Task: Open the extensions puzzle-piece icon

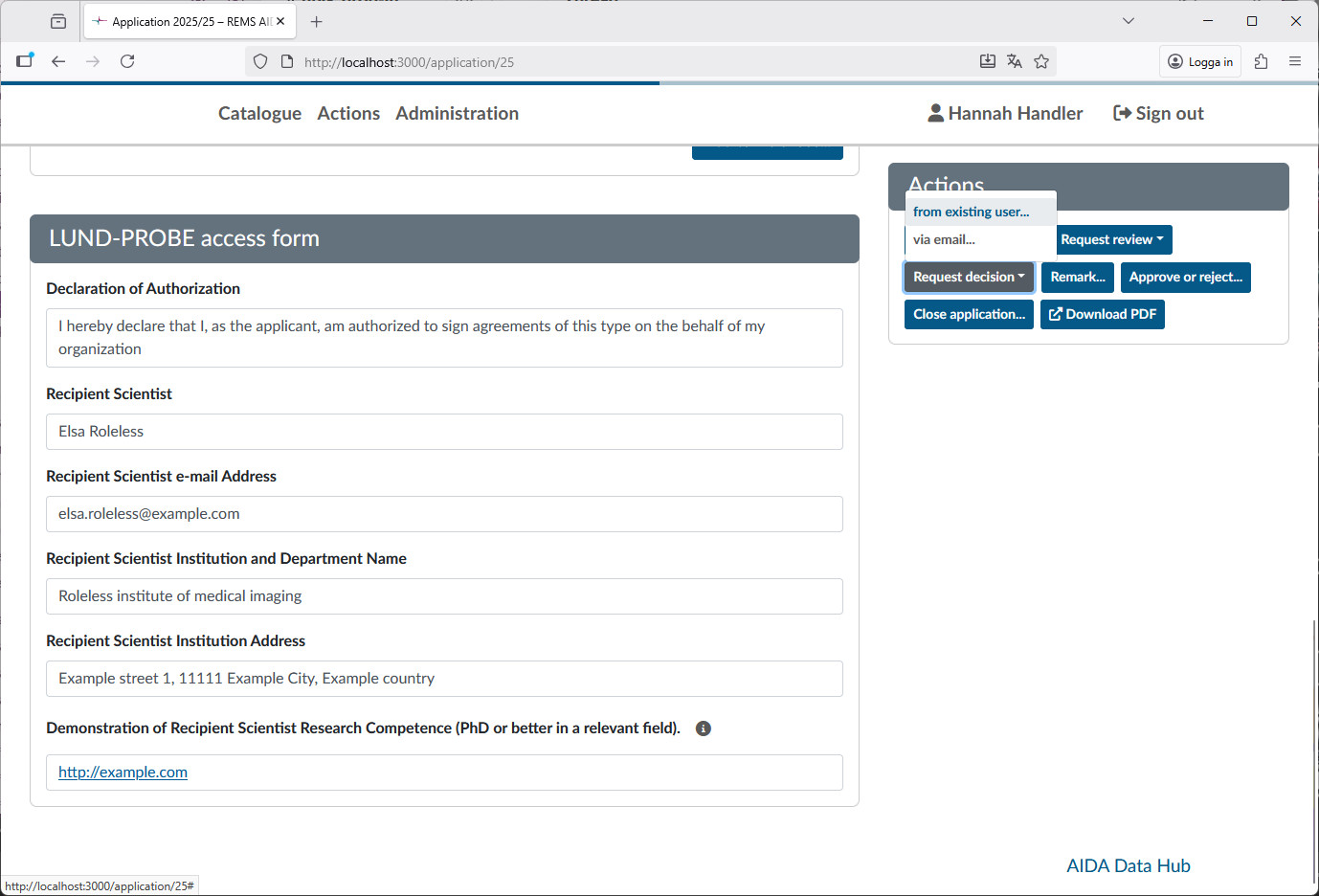Action: (1261, 60)
